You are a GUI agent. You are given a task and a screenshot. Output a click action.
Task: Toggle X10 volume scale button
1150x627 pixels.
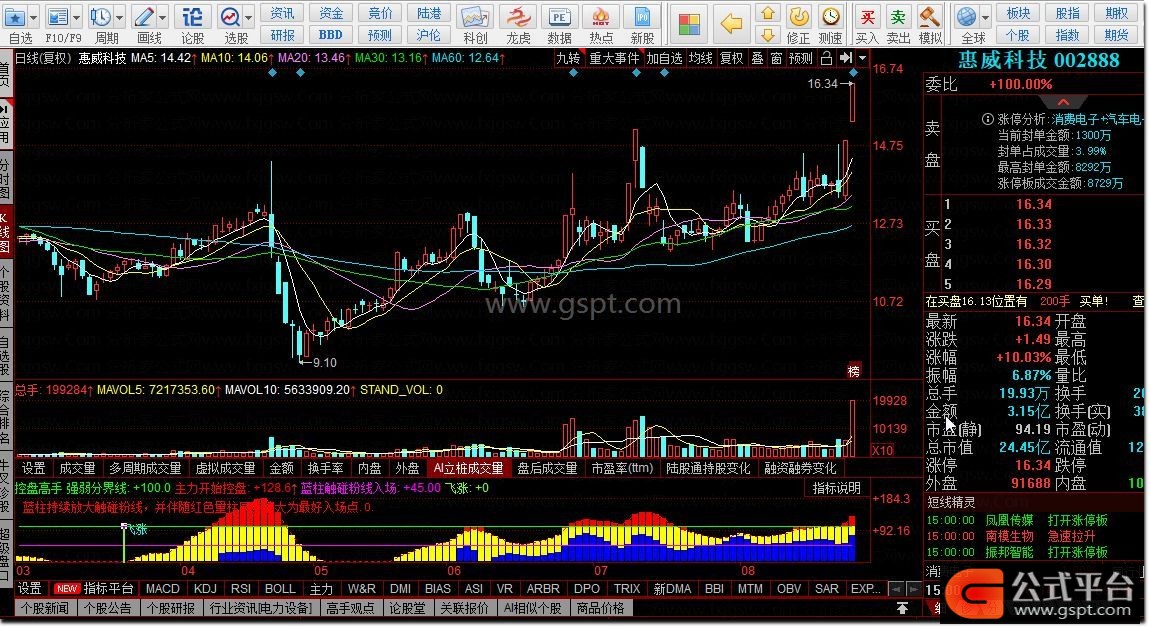(883, 450)
